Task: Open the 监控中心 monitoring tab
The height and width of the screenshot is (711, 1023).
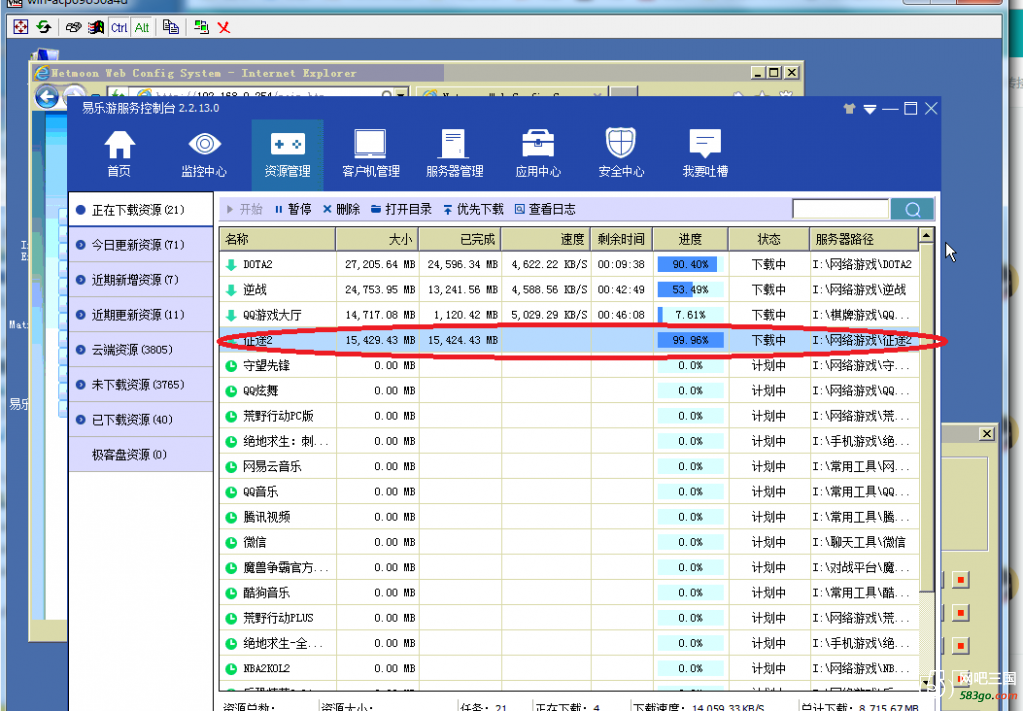Action: tap(204, 154)
